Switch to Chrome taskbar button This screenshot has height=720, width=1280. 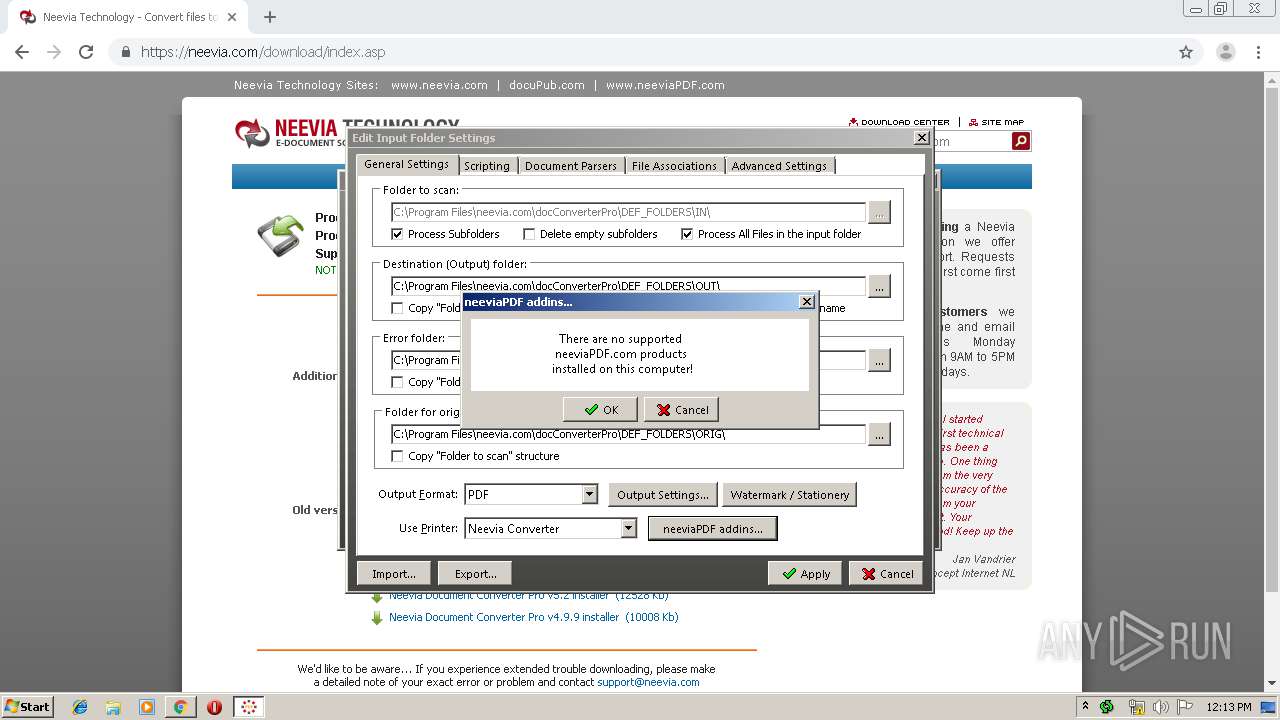click(180, 707)
